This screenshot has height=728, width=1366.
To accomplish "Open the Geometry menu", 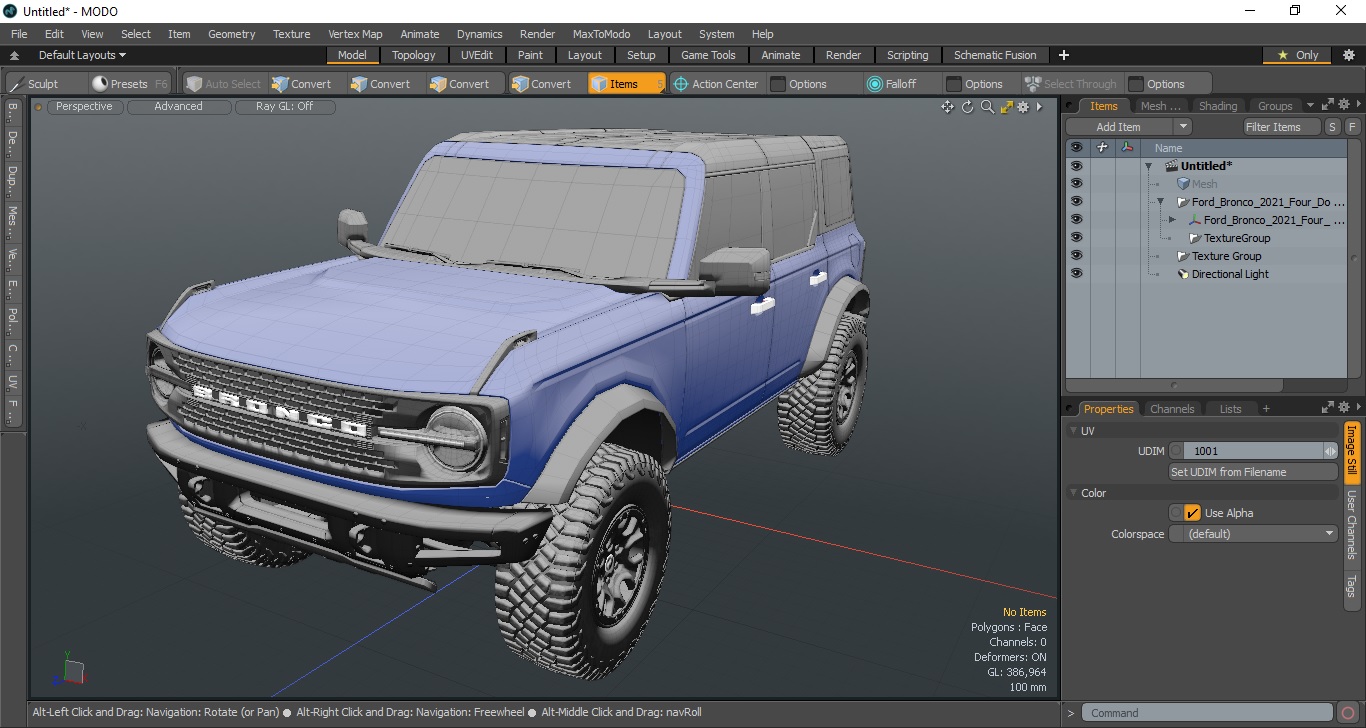I will (231, 34).
